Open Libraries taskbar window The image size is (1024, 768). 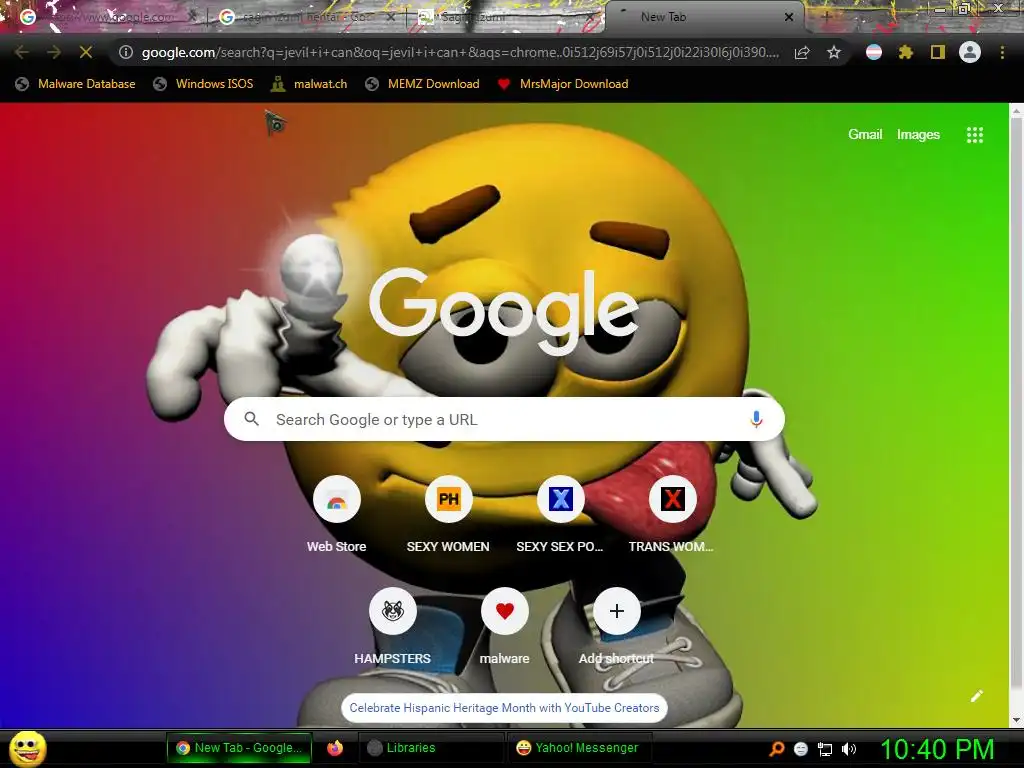coord(431,748)
